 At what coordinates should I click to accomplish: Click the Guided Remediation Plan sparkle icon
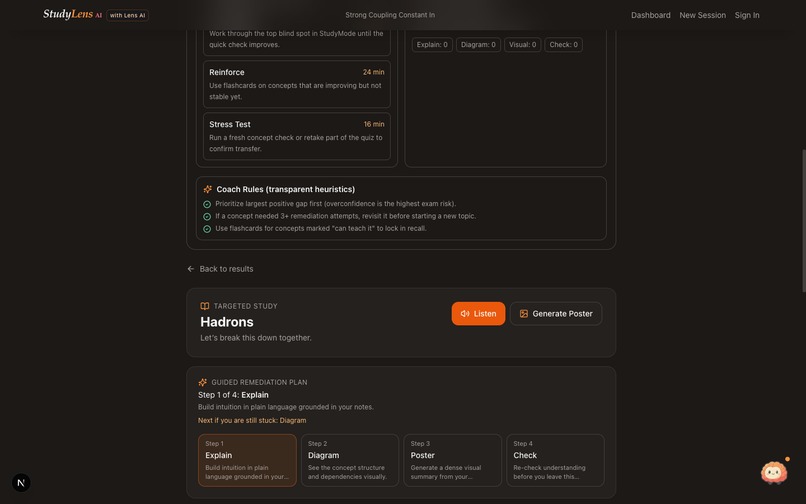click(203, 382)
